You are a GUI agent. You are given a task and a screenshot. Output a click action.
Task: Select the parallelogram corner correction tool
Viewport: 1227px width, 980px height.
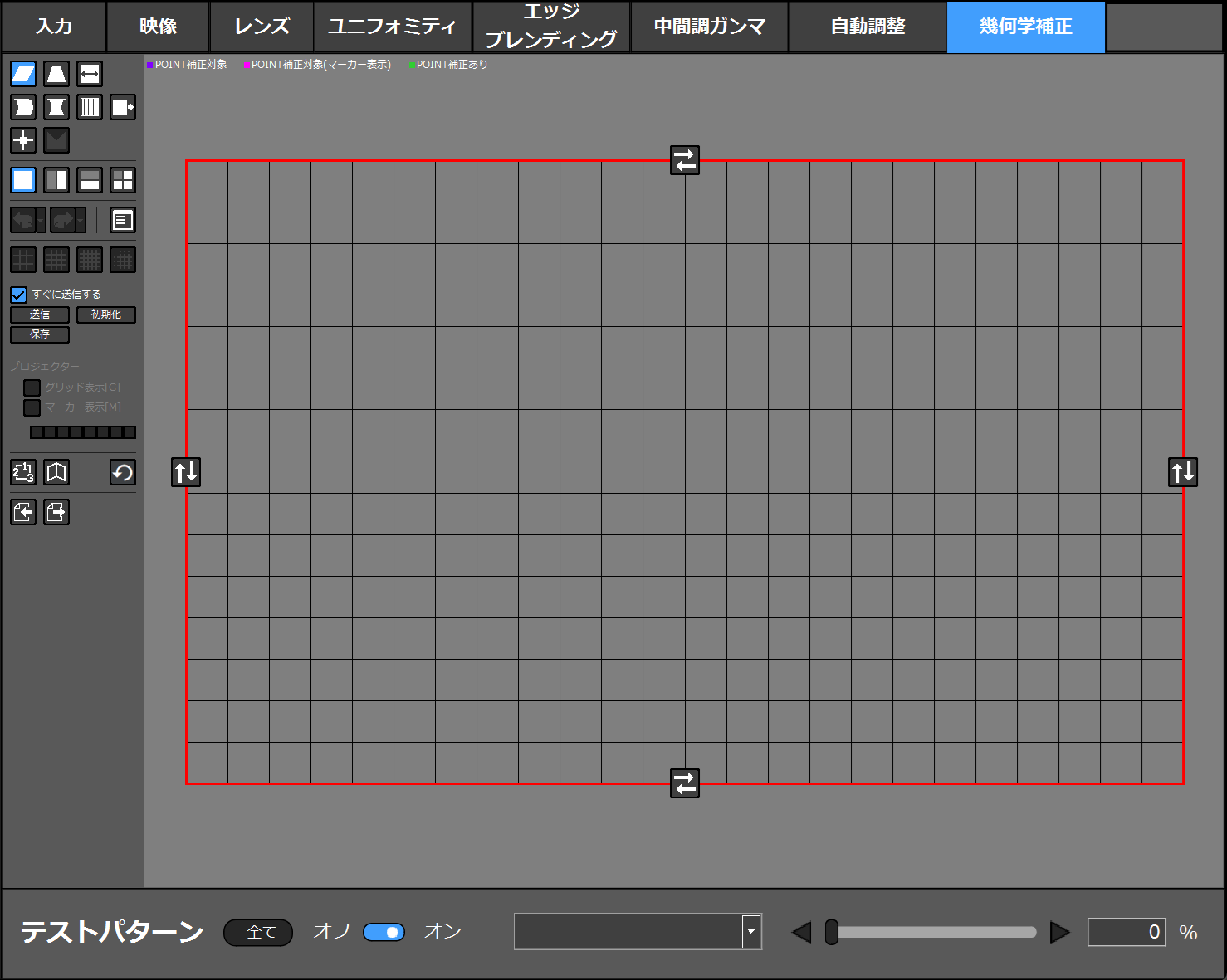click(x=23, y=74)
